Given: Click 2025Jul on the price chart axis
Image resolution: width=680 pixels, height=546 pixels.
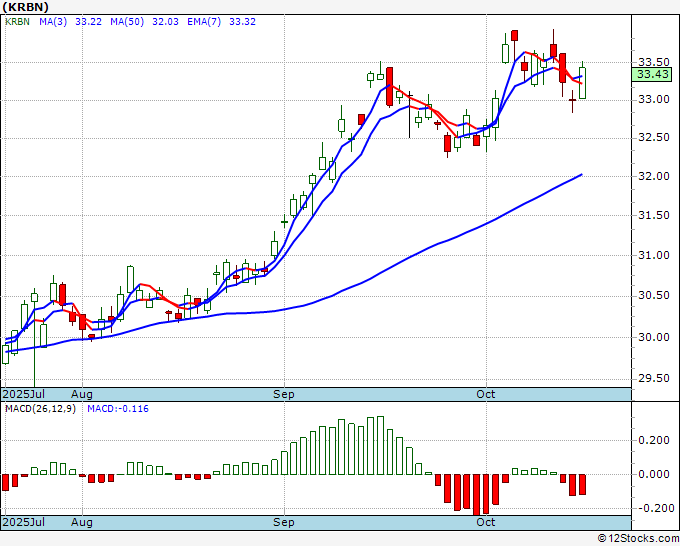Looking at the screenshot, I should [x=23, y=394].
